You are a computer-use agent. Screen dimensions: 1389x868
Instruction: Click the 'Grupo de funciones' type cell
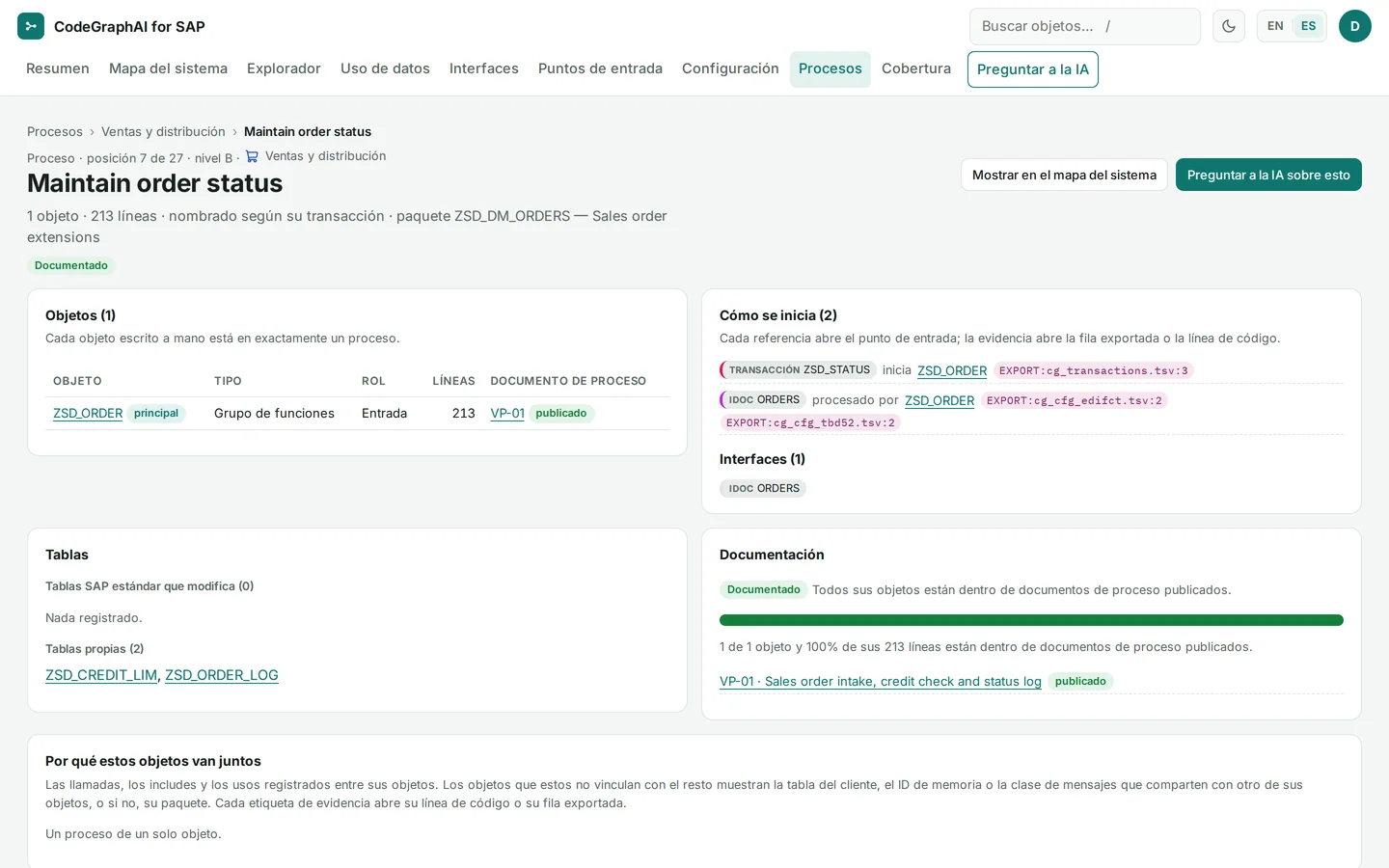(x=274, y=413)
